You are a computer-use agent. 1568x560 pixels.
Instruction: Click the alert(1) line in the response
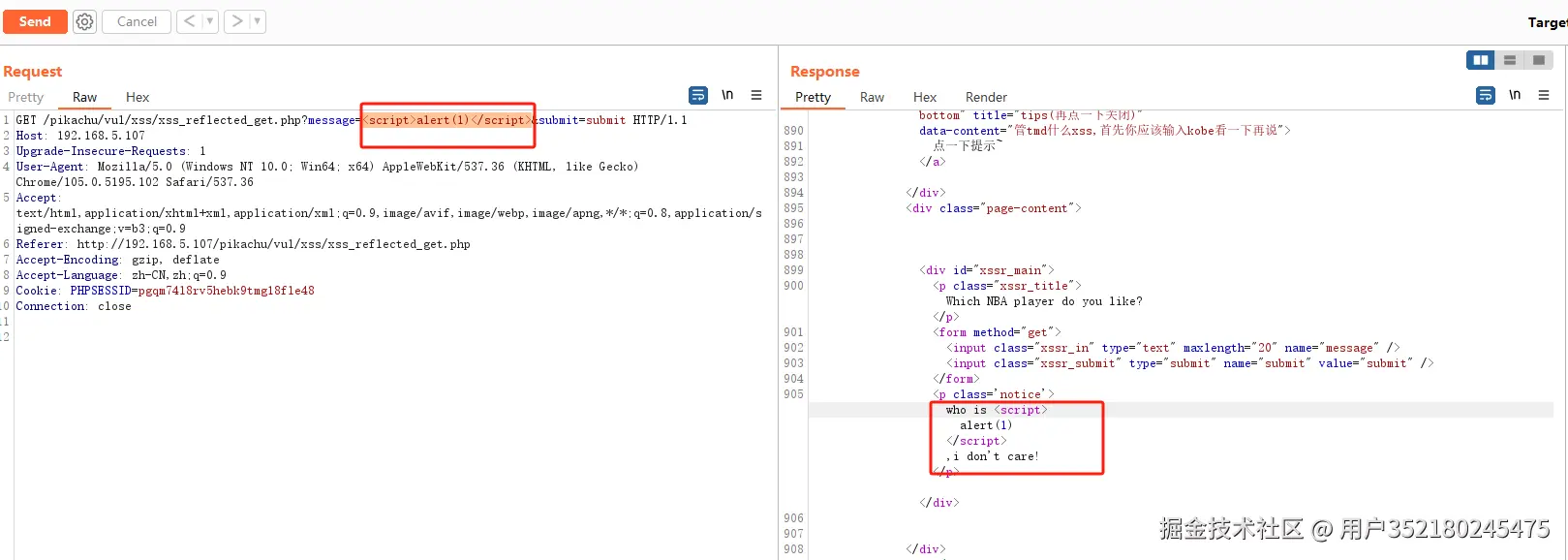click(986, 424)
